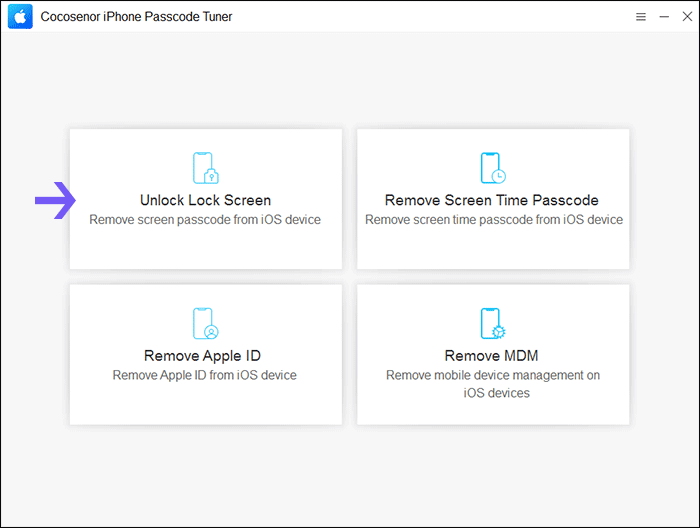The width and height of the screenshot is (700, 528).
Task: Minimize the Passcode Tuner window
Action: pos(664,17)
